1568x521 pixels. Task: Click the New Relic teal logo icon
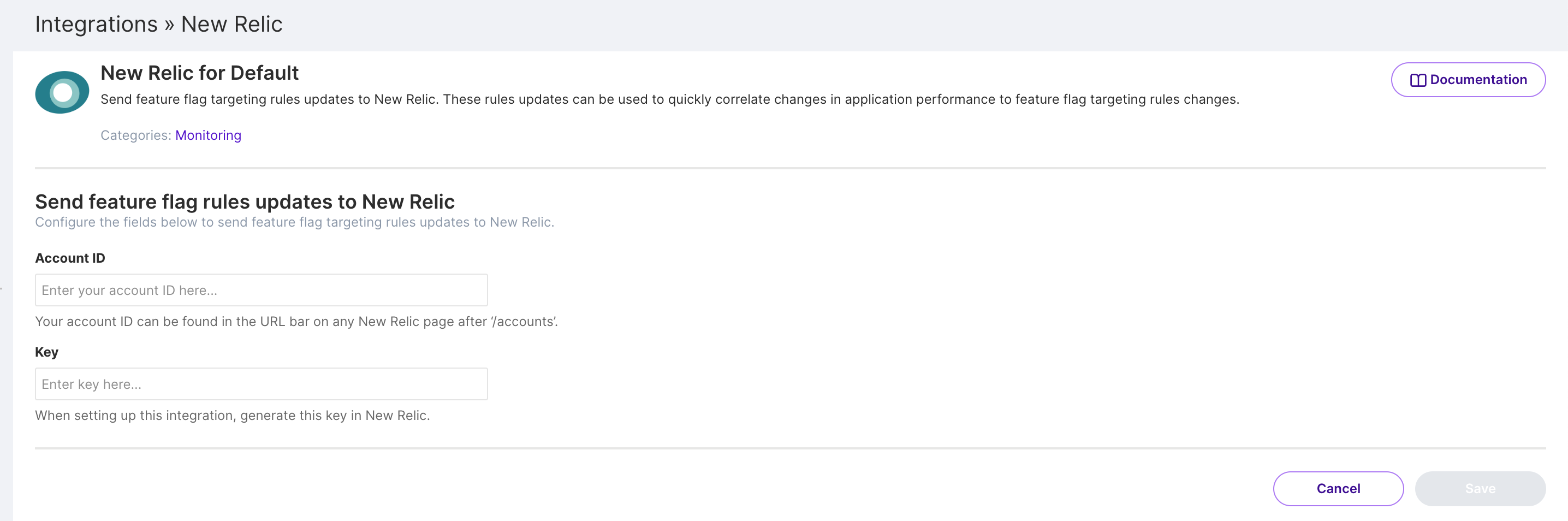pyautogui.click(x=62, y=92)
